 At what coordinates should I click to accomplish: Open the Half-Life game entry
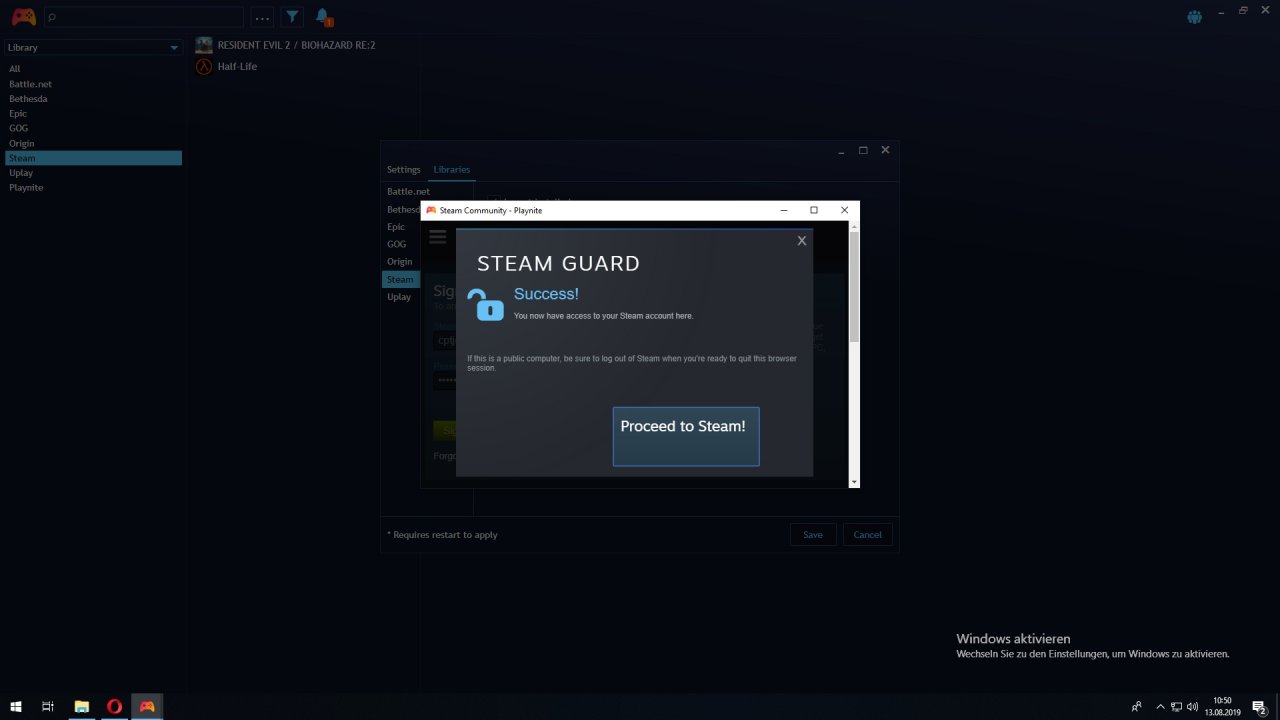pos(237,67)
